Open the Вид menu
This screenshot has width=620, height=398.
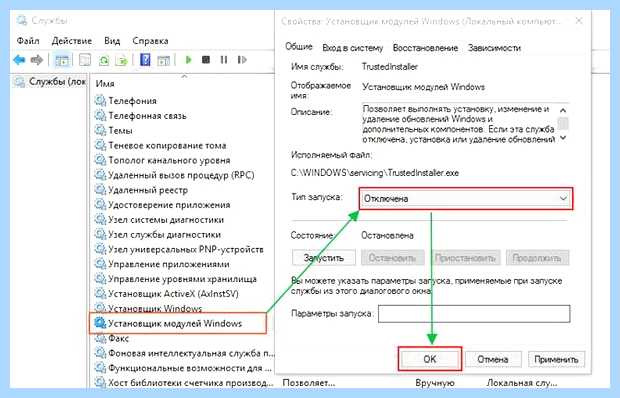click(x=112, y=41)
